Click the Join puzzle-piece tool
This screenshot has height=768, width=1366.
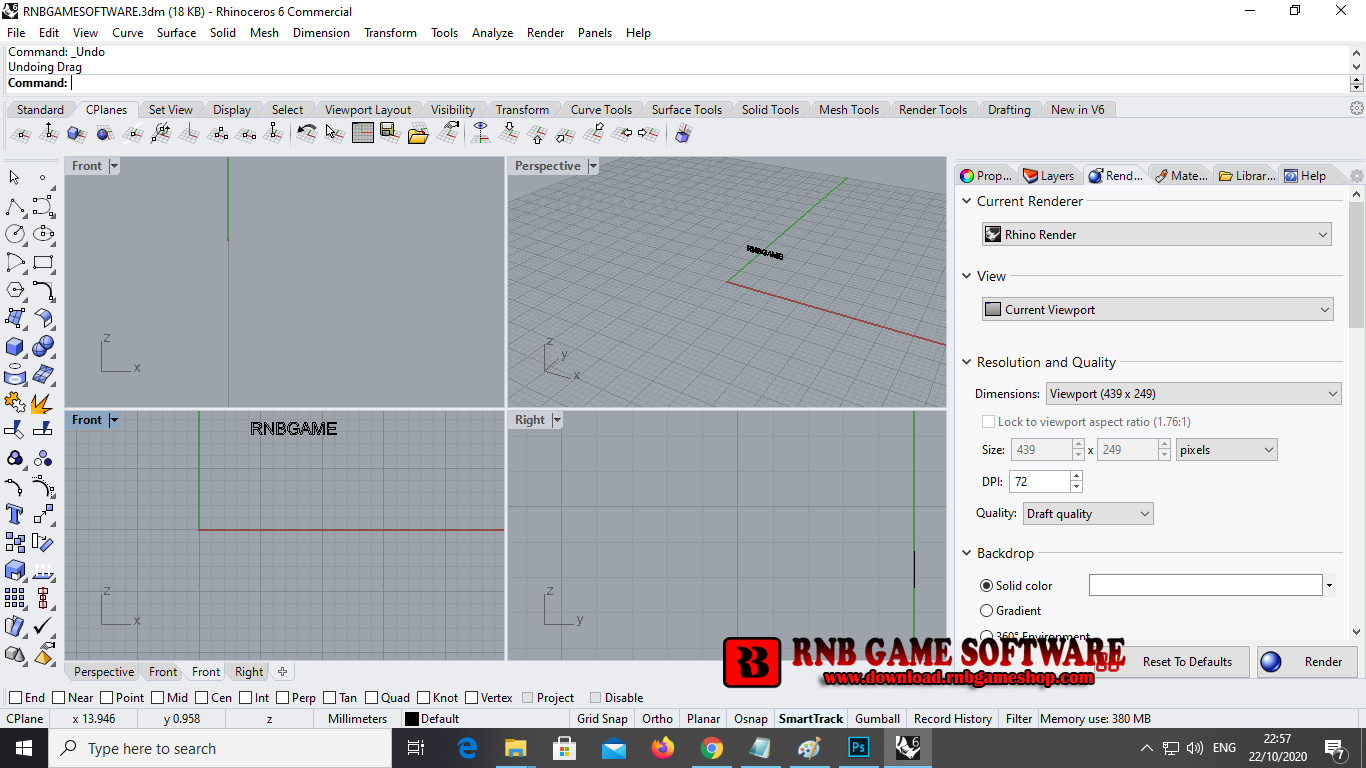pyautogui.click(x=15, y=402)
